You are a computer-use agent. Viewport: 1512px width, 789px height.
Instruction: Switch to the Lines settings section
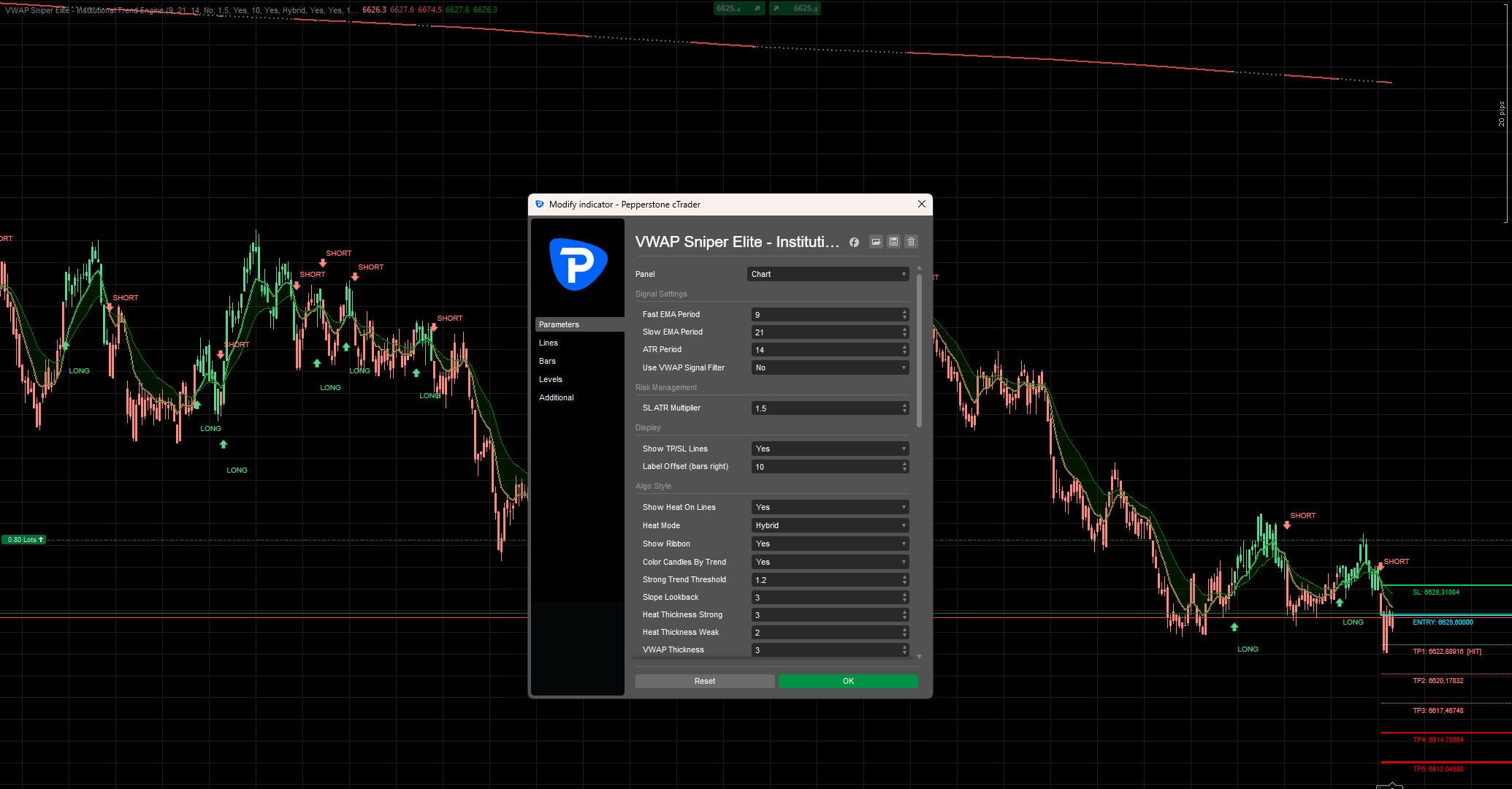549,342
